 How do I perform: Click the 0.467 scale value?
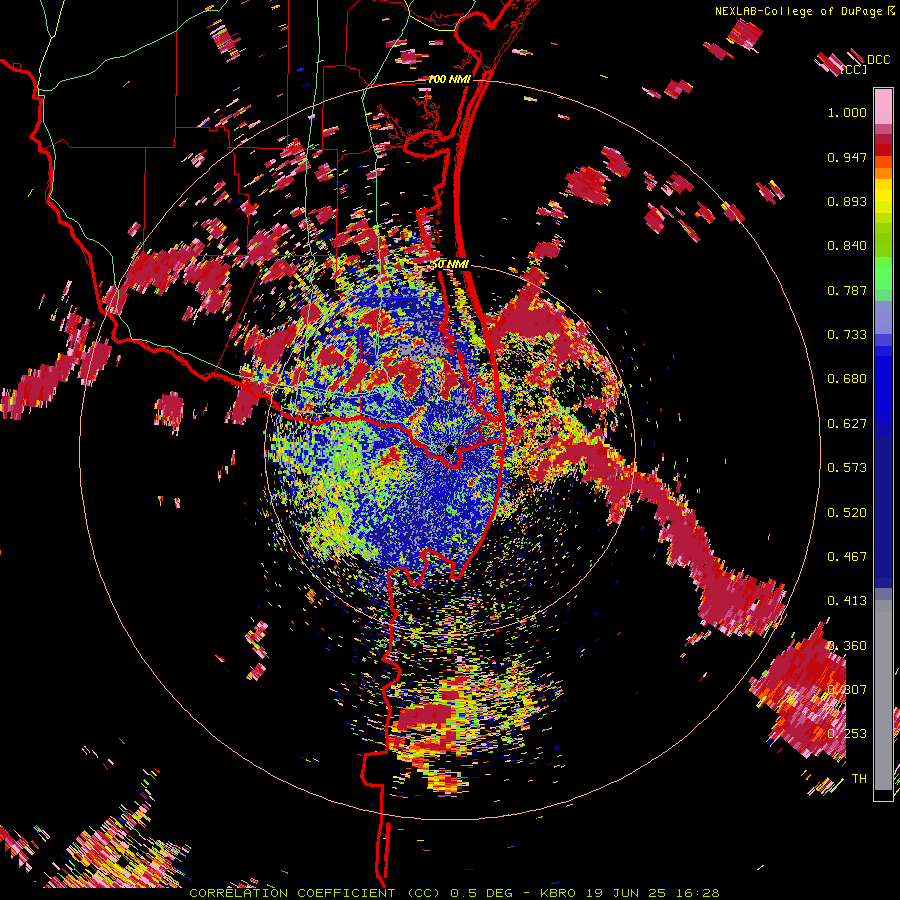point(847,557)
